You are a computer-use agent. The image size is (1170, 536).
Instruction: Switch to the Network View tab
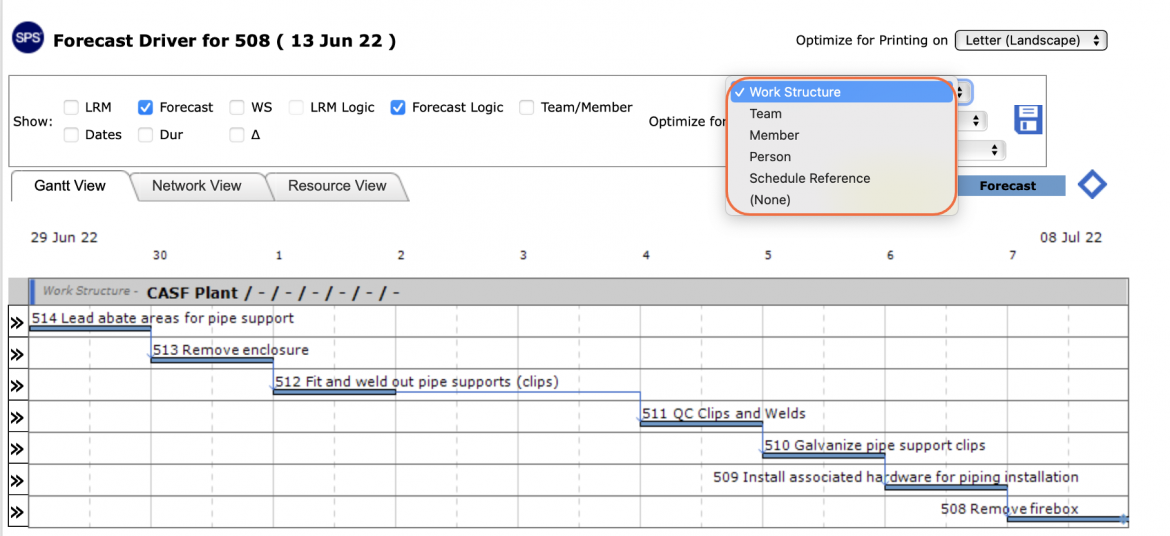[197, 186]
